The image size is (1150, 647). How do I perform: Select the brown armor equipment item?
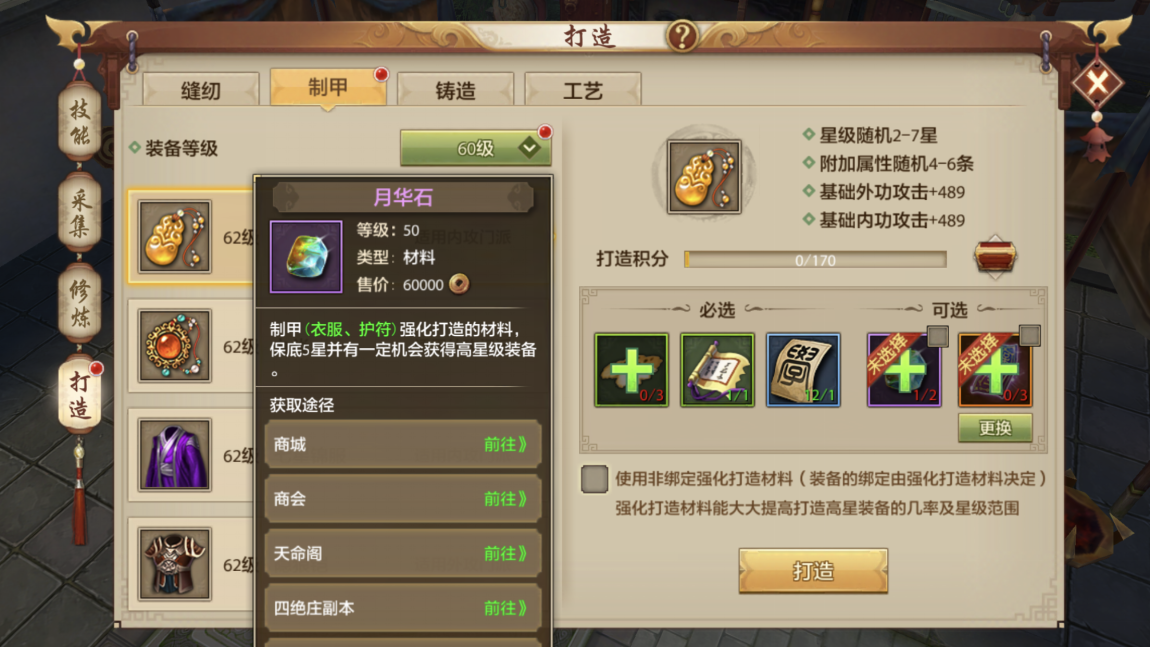coord(175,563)
